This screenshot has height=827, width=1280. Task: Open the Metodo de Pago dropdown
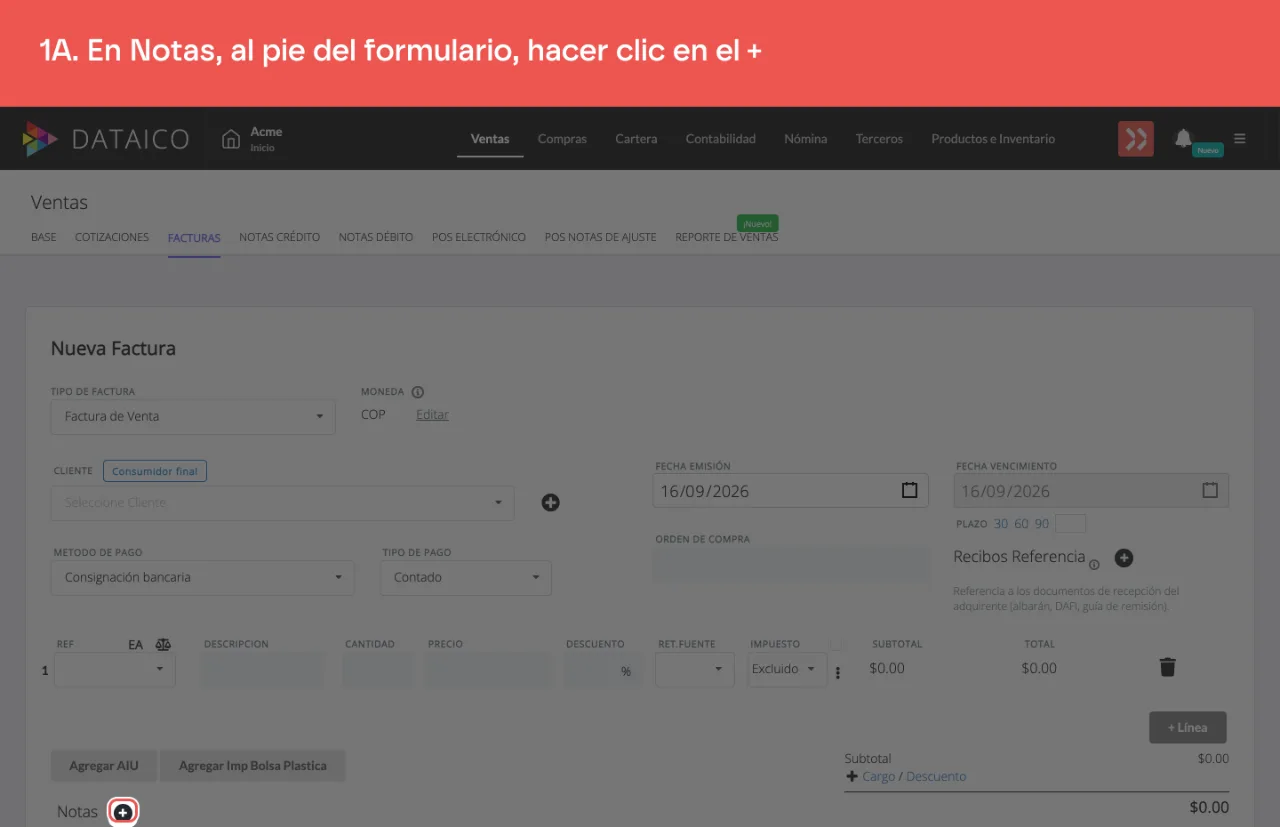(203, 577)
